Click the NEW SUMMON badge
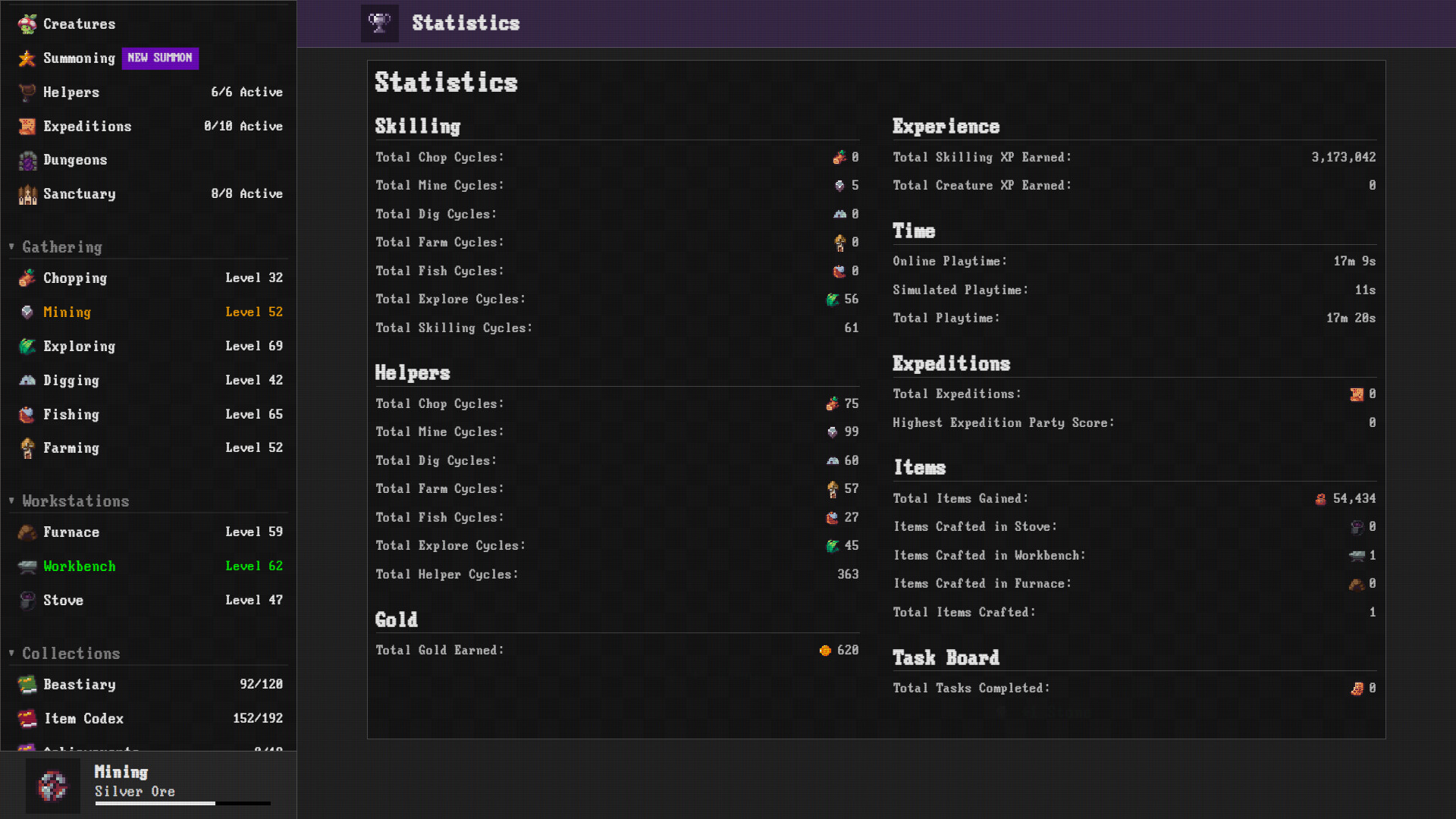Image resolution: width=1456 pixels, height=819 pixels. tap(160, 58)
